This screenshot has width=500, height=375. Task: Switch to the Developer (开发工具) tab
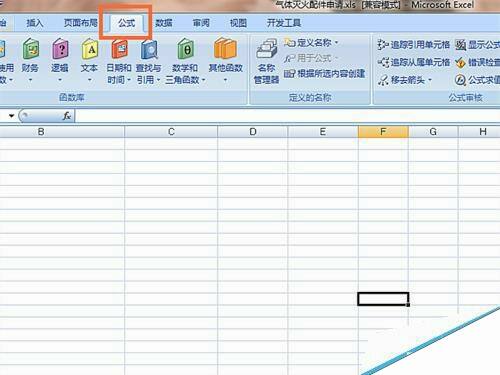coord(284,23)
